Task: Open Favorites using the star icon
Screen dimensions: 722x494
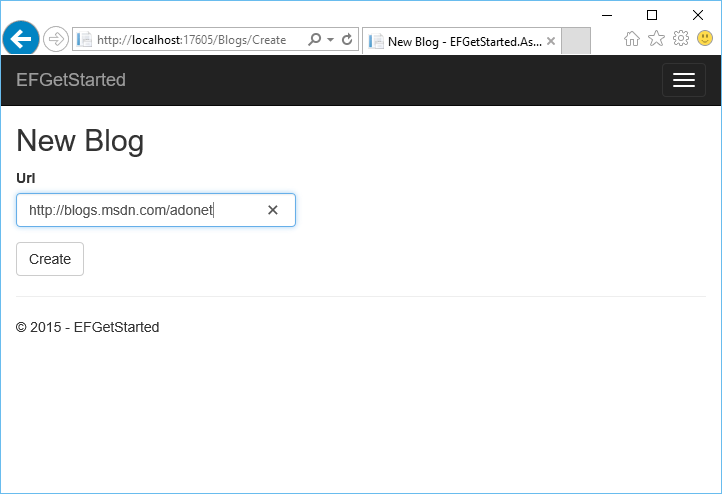Action: coord(656,39)
